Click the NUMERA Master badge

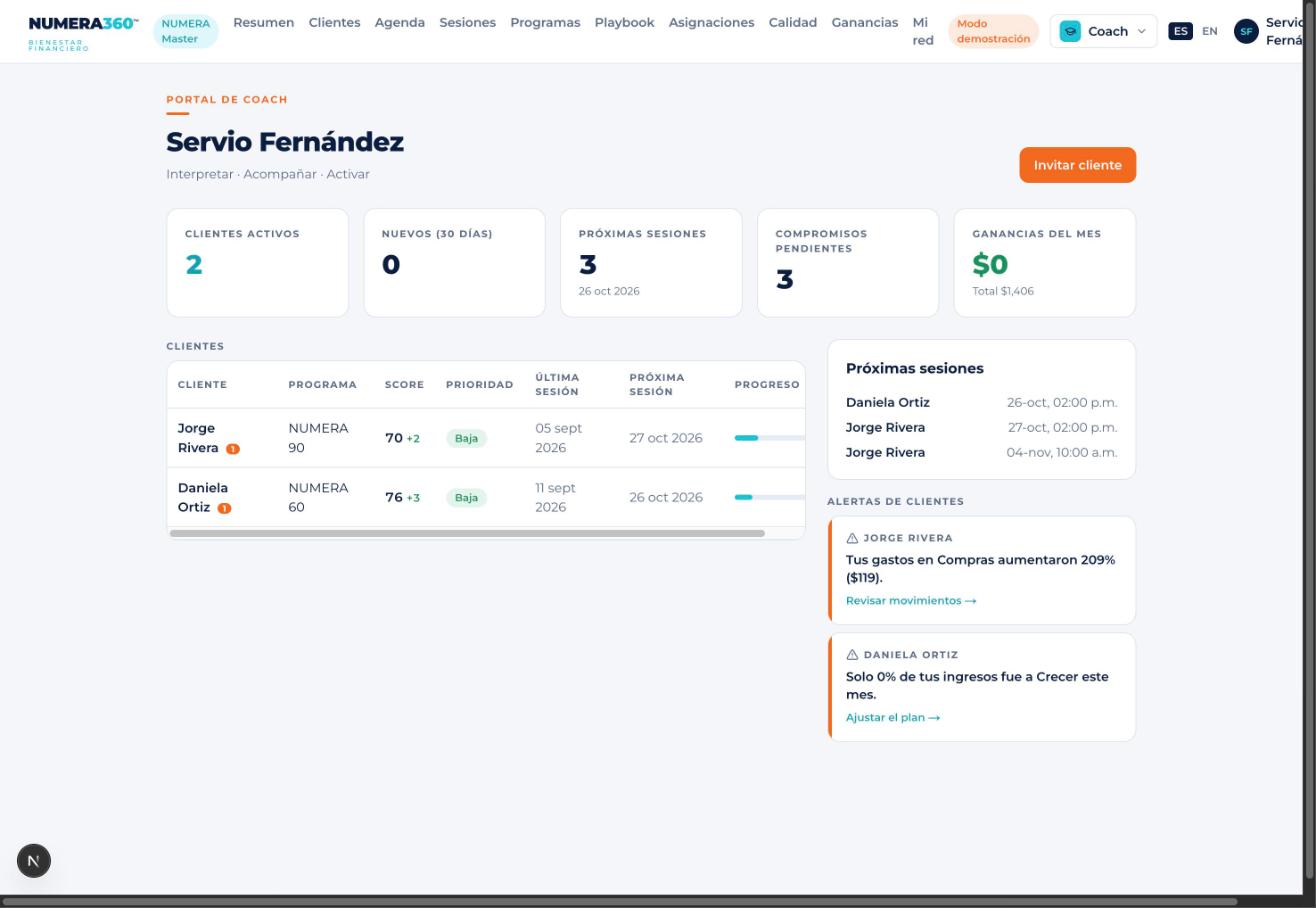pyautogui.click(x=185, y=31)
